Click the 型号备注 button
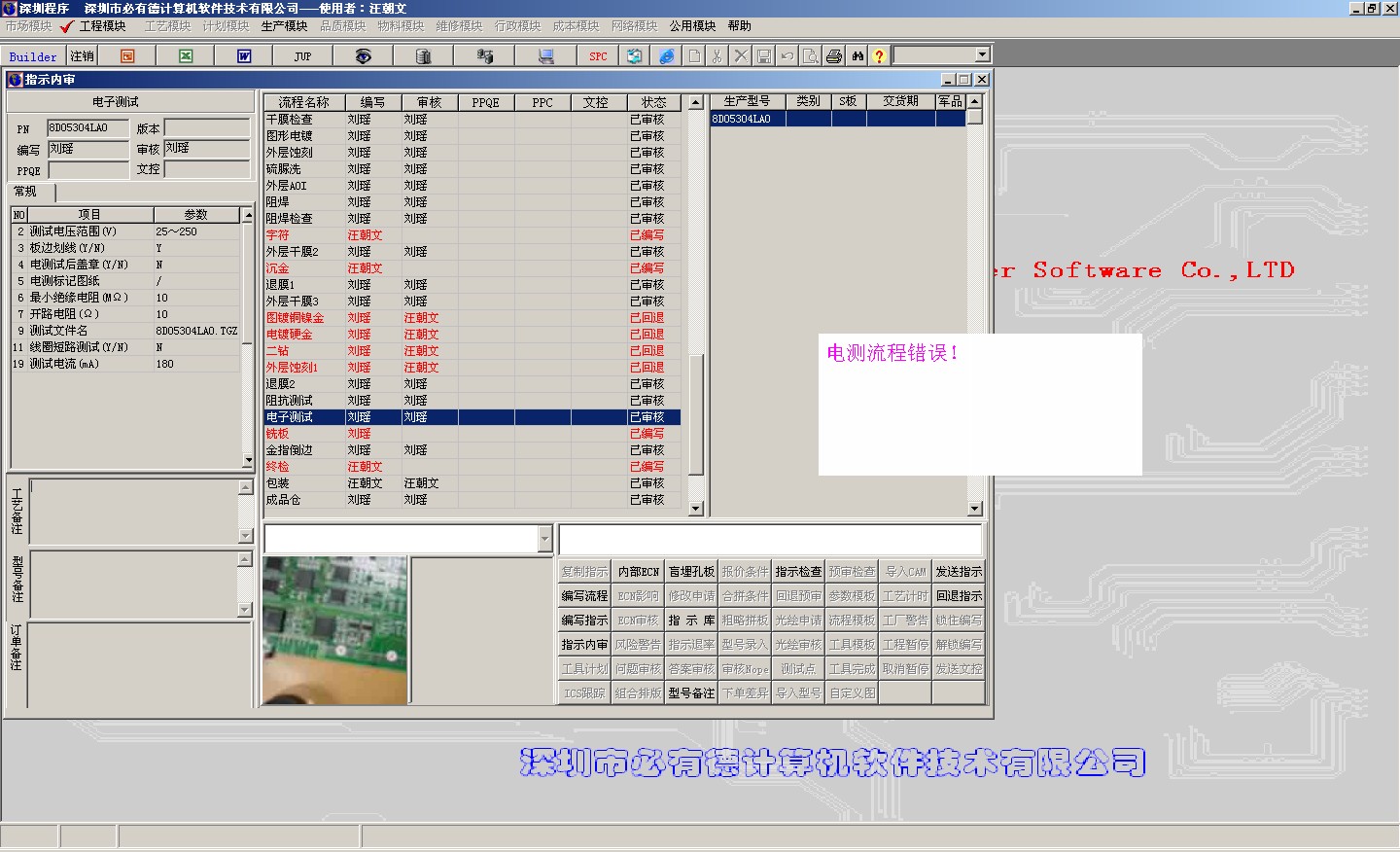1400x852 pixels. coord(691,693)
